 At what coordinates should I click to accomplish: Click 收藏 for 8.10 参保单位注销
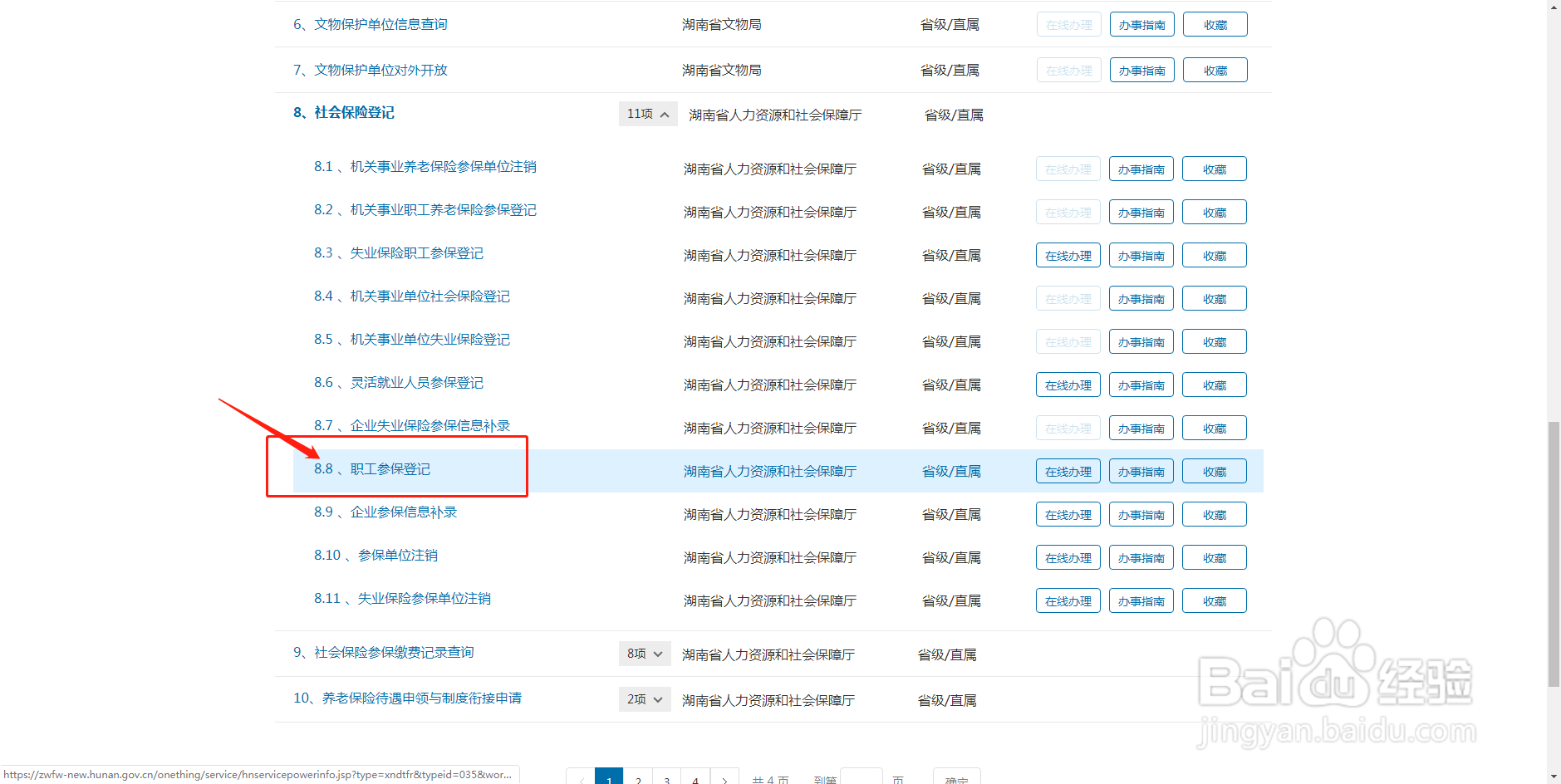coord(1215,557)
